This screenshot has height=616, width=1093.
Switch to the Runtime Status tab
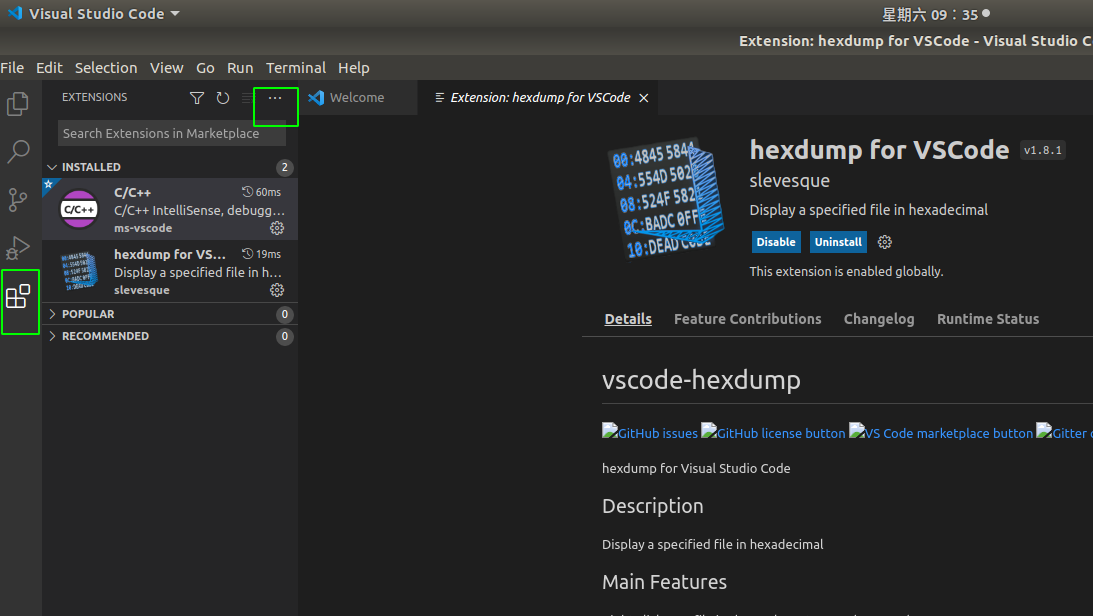(988, 319)
